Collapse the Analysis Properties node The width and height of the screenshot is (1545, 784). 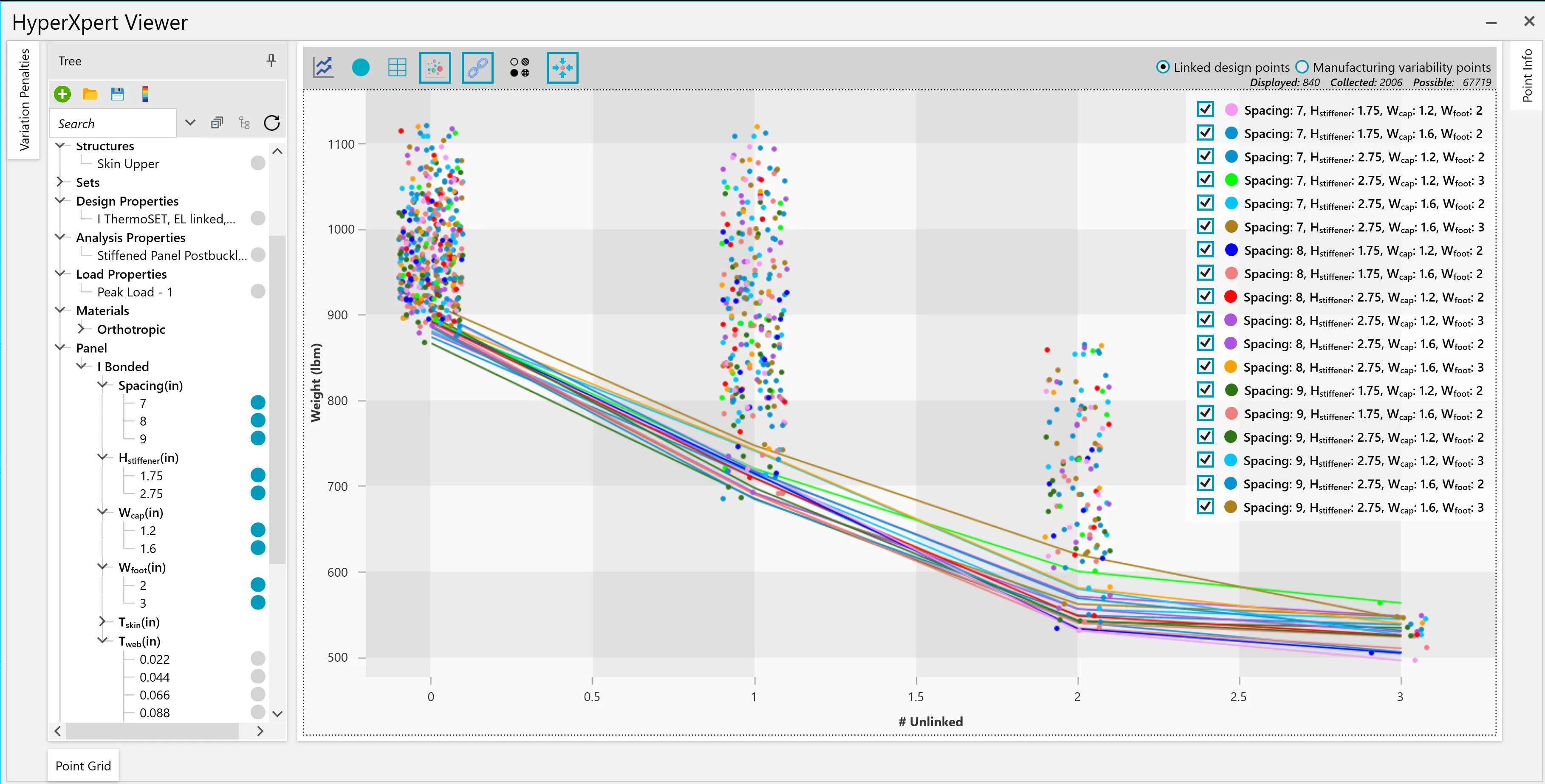click(60, 237)
